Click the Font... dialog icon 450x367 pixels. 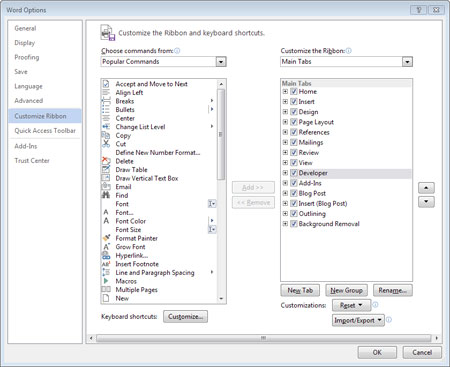106,212
